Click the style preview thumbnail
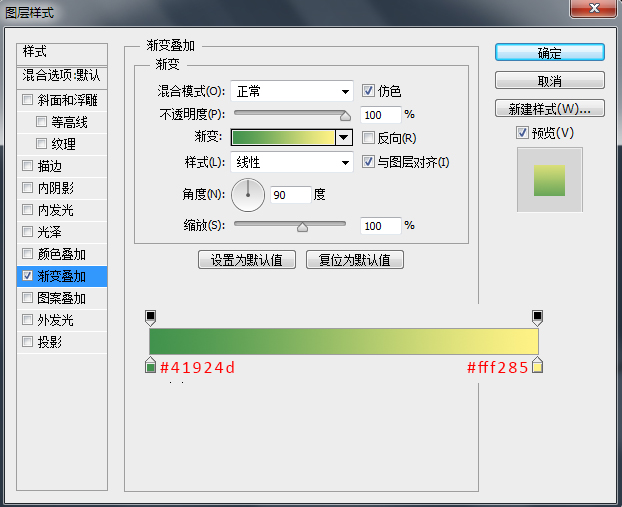 [549, 180]
